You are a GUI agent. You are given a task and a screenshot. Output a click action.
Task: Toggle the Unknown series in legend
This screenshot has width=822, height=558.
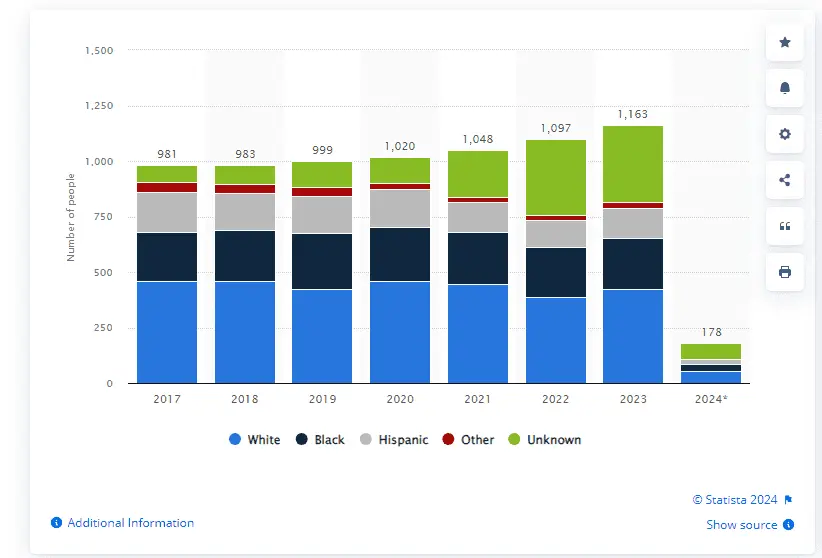[x=544, y=440]
